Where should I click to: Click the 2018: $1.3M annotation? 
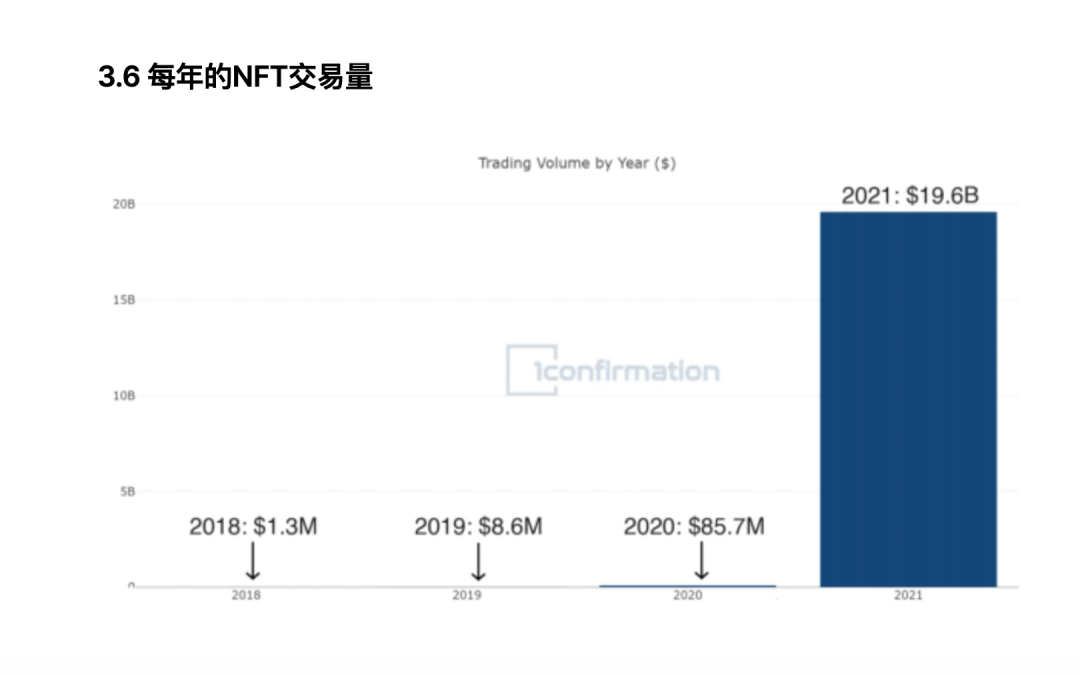click(253, 527)
